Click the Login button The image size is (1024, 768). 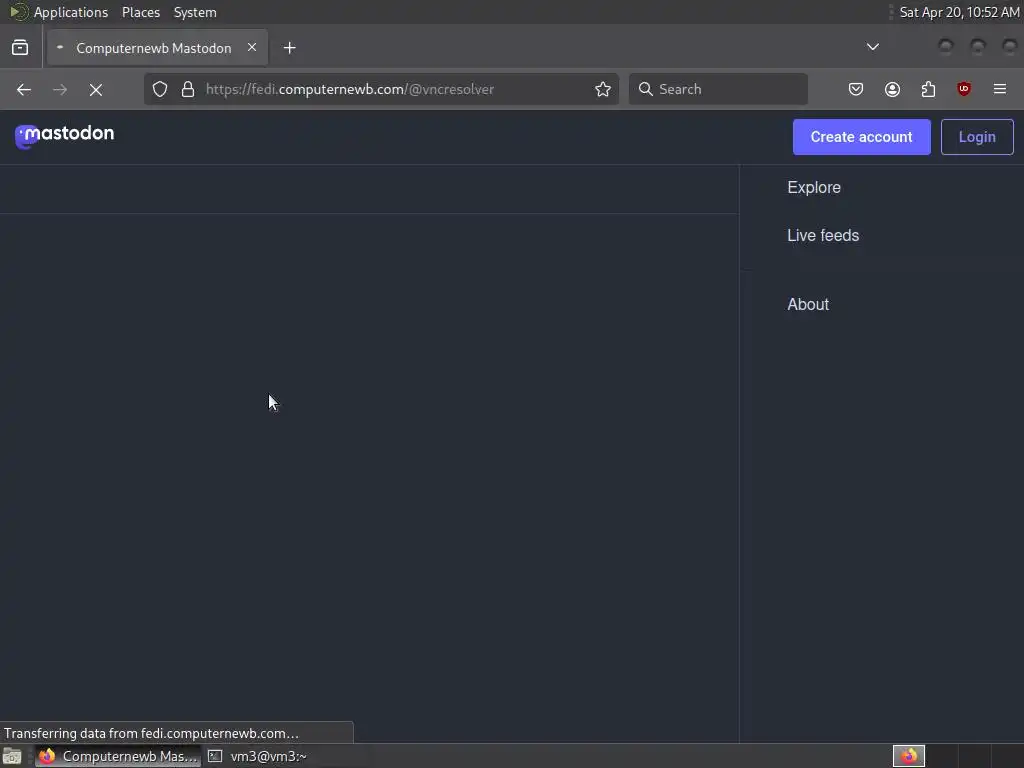click(x=977, y=137)
